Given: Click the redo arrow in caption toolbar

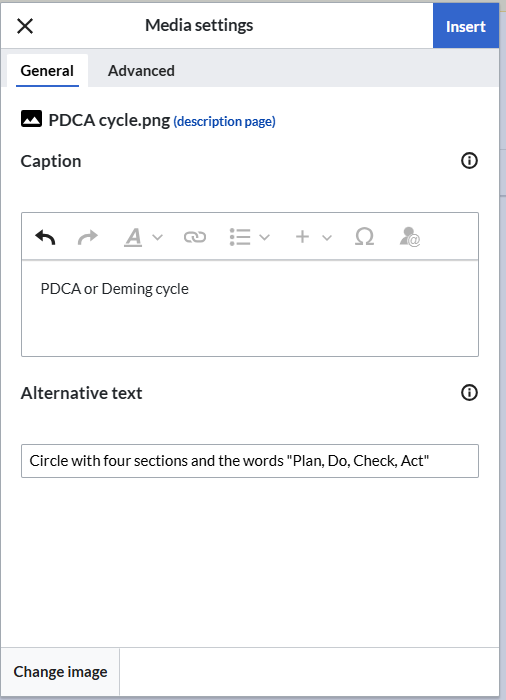Looking at the screenshot, I should pos(88,237).
